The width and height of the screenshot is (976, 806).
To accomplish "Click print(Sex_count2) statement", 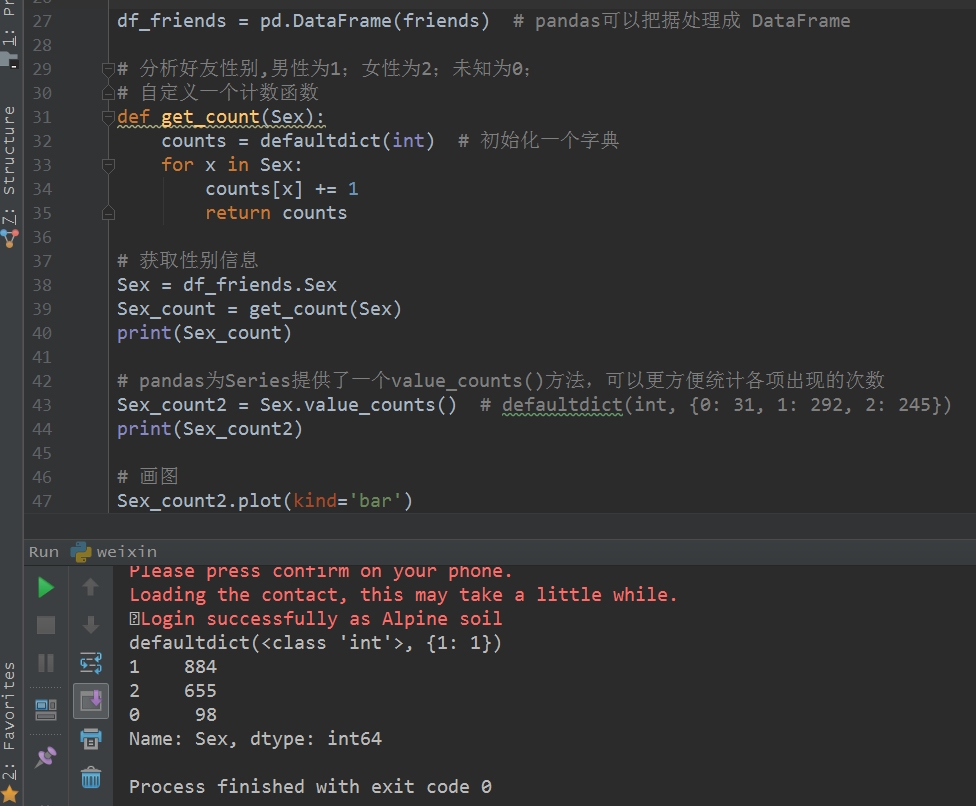I will point(210,429).
